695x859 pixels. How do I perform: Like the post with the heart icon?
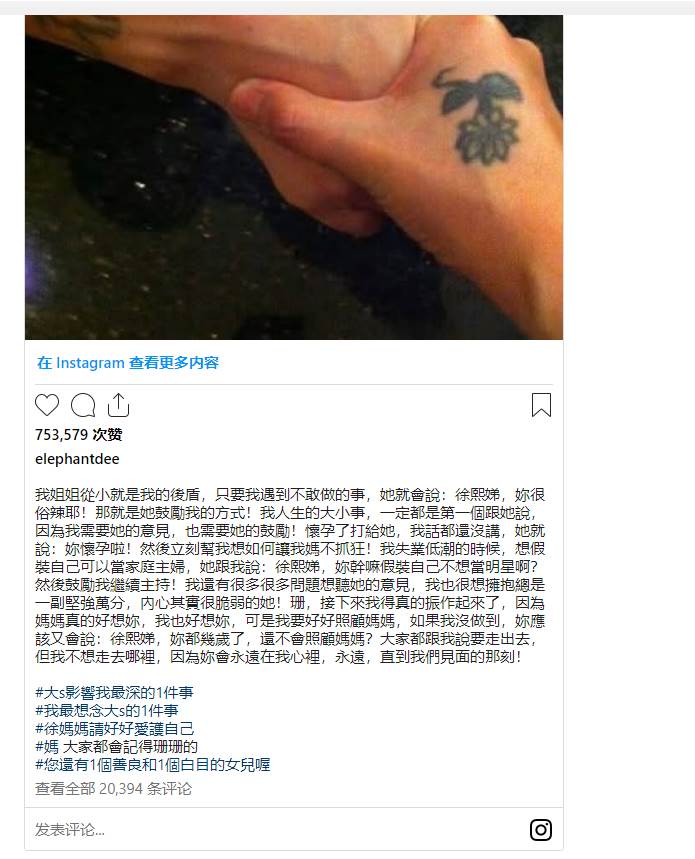click(x=47, y=405)
